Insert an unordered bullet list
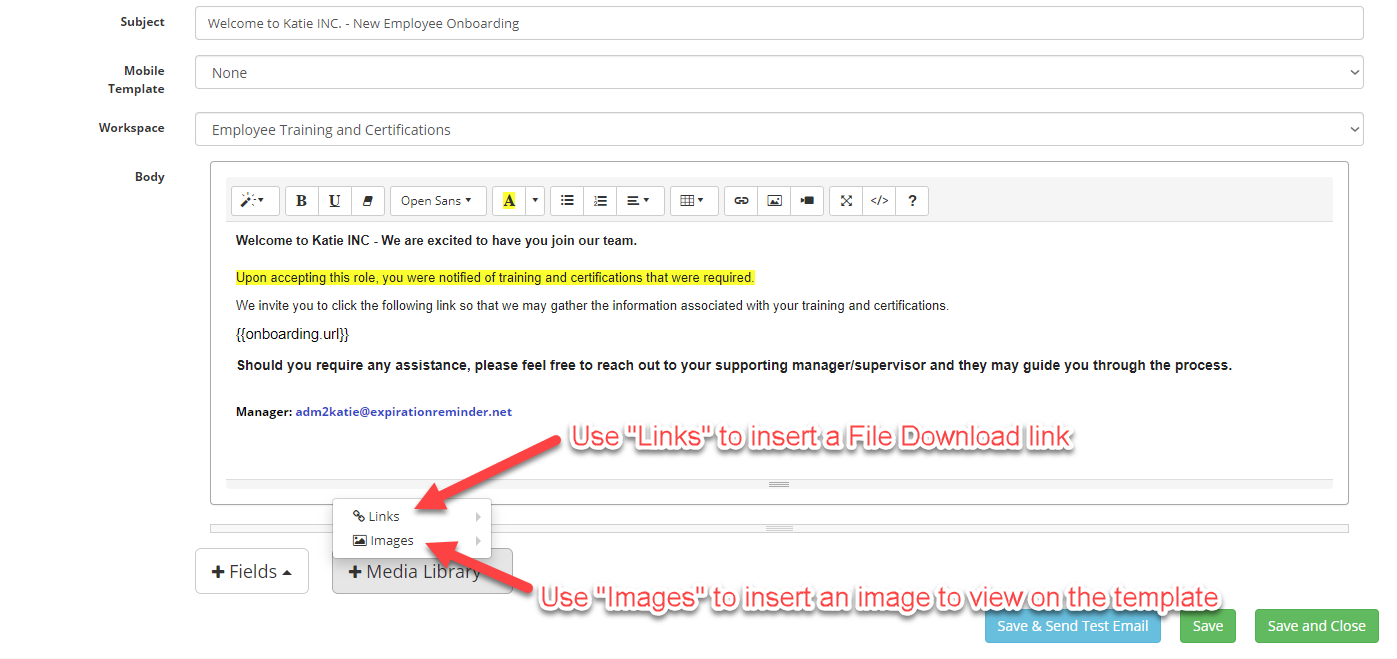The width and height of the screenshot is (1397, 659). (x=567, y=201)
